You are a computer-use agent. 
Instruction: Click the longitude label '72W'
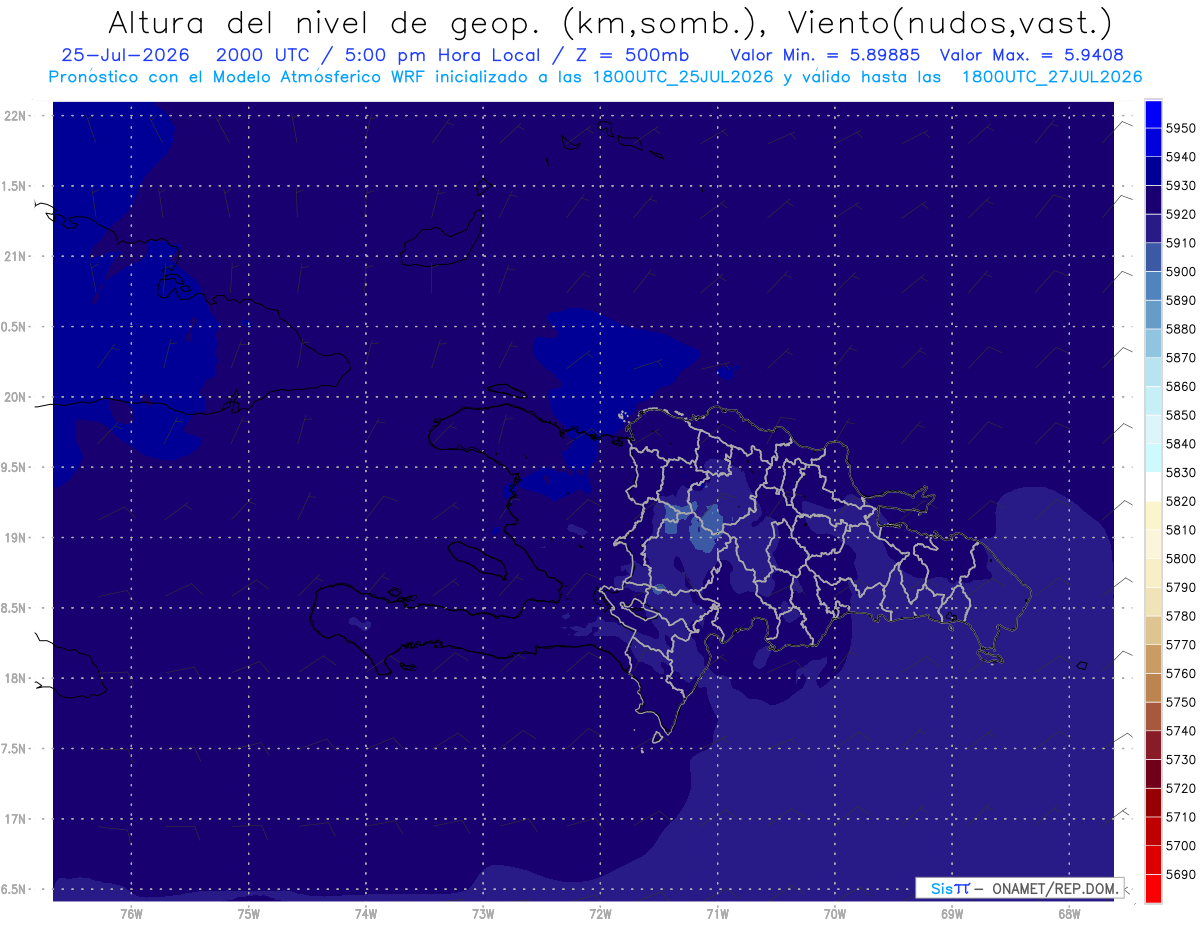pos(601,913)
